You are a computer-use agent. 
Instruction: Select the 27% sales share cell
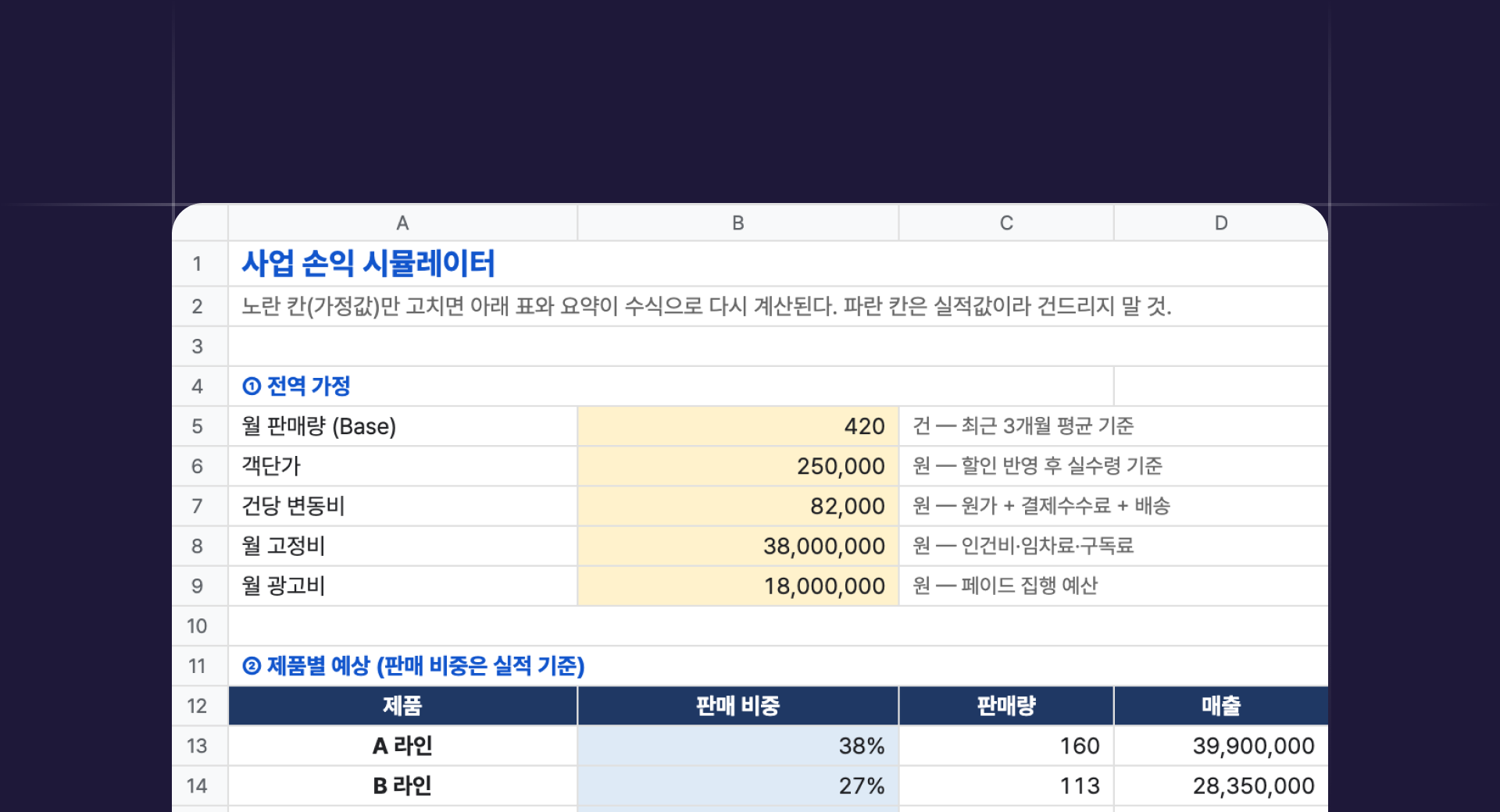pos(737,786)
